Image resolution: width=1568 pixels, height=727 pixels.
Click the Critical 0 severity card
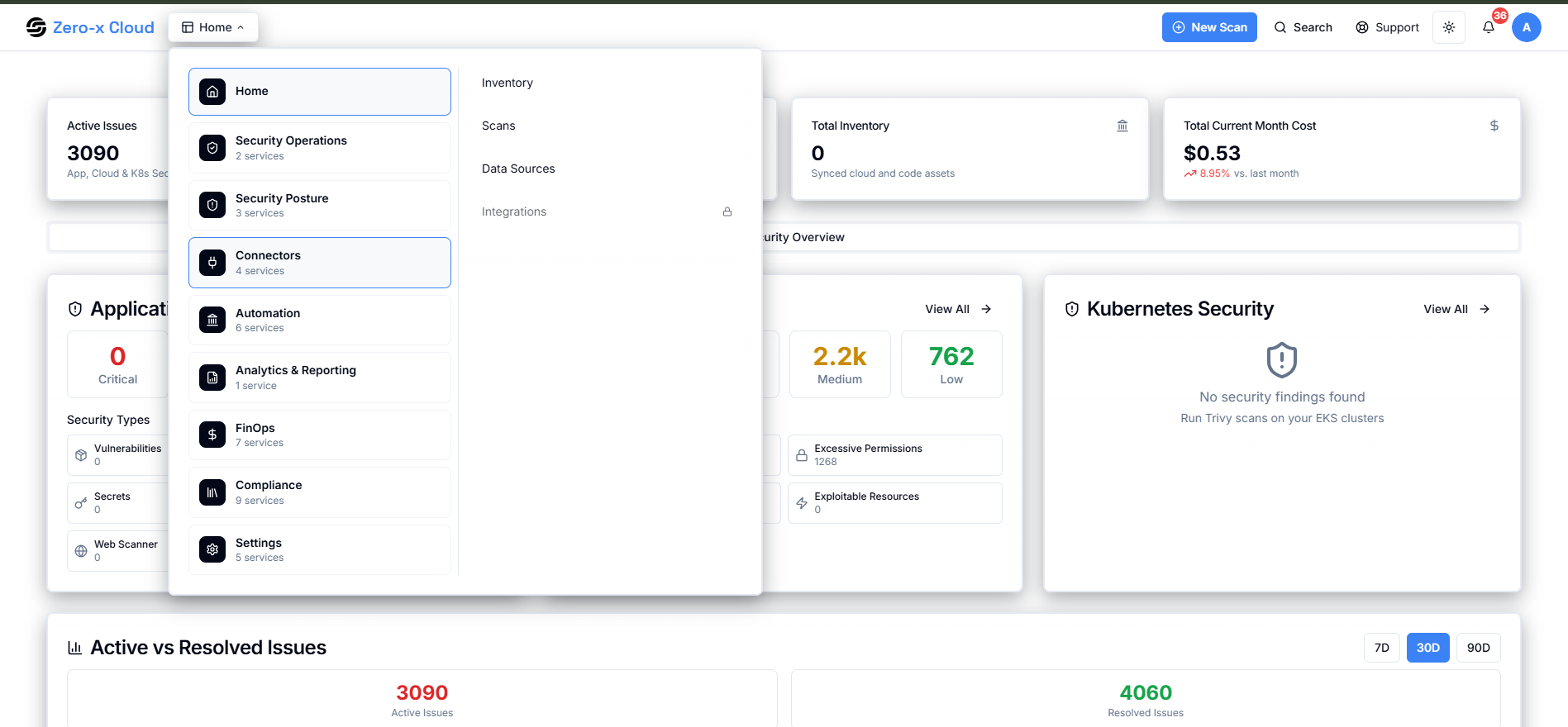click(x=117, y=364)
